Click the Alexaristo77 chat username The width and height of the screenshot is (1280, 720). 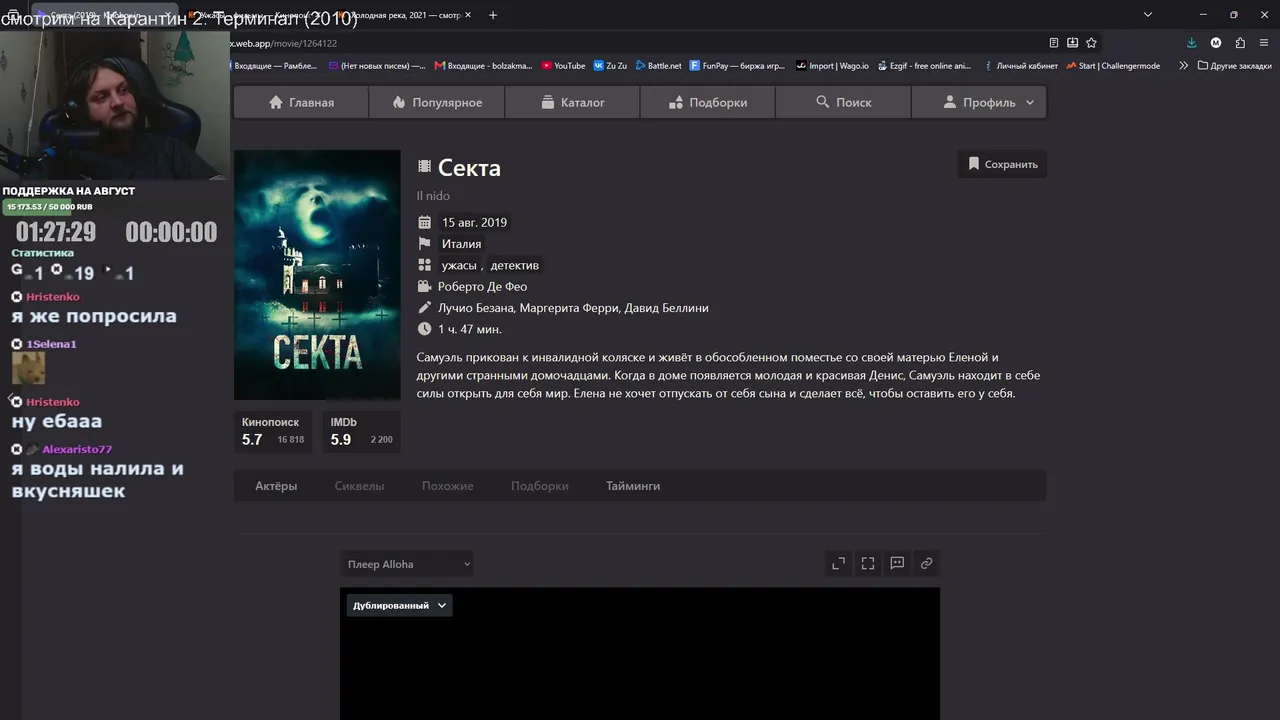[77, 450]
